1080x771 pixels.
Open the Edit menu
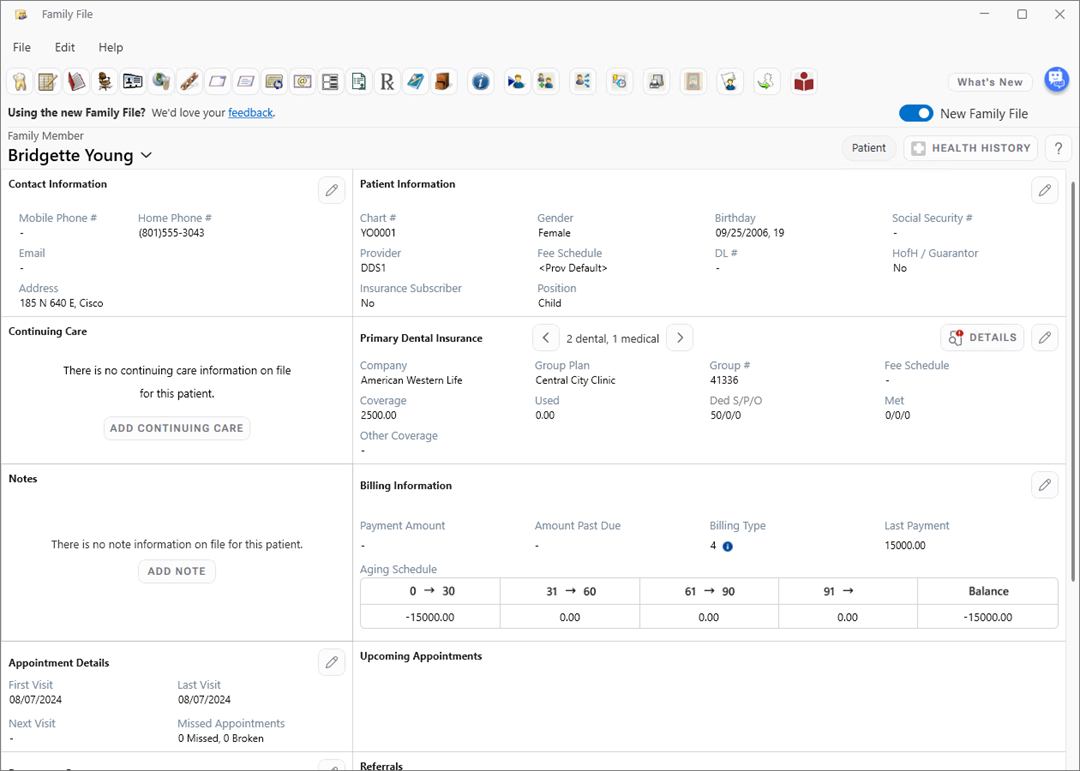coord(65,47)
